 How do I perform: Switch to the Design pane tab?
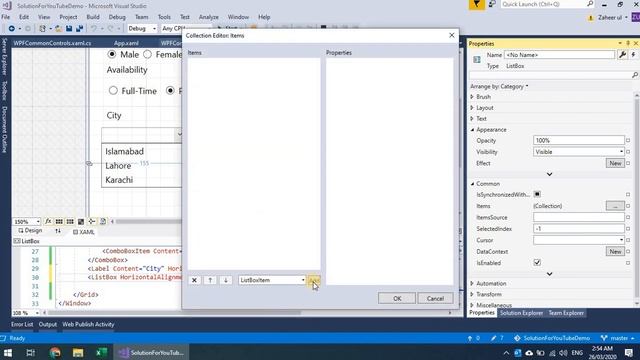[30, 231]
